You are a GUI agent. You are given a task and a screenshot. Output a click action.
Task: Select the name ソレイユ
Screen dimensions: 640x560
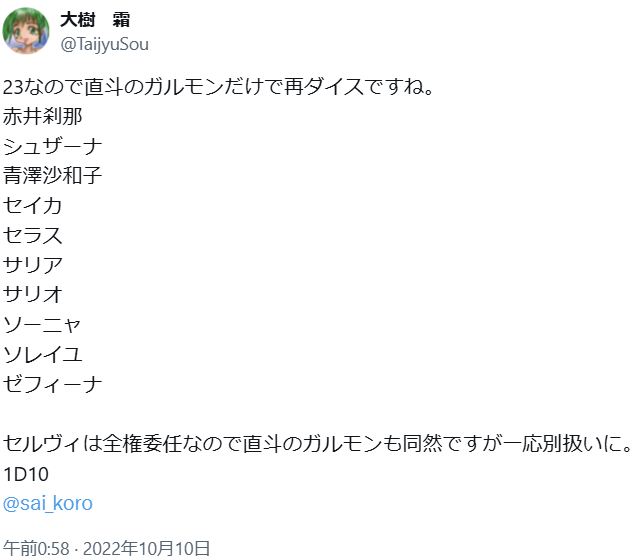[42, 354]
